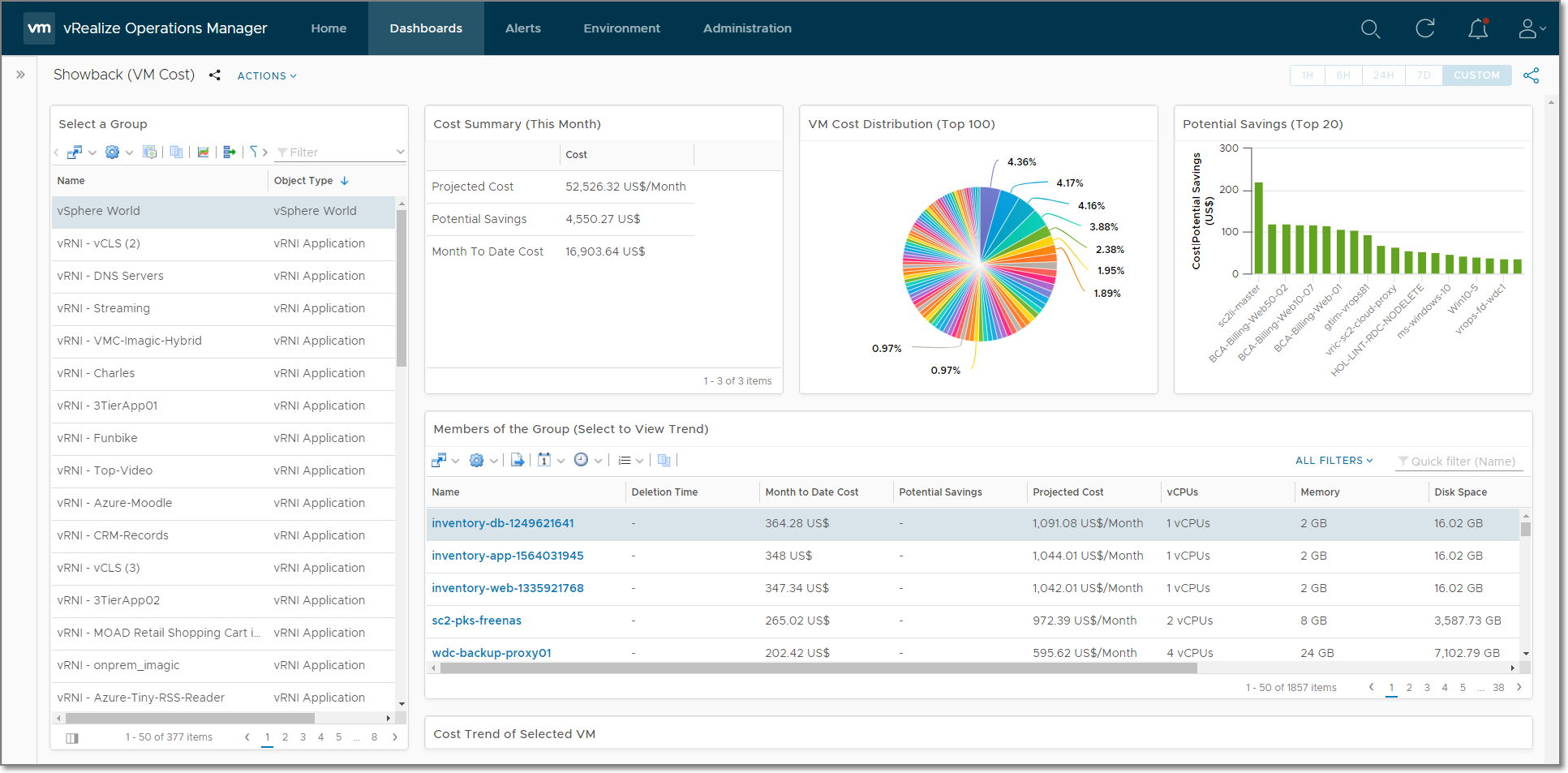Open inventory-app-1564031945 link
The width and height of the screenshot is (1568, 773).
pyautogui.click(x=508, y=556)
